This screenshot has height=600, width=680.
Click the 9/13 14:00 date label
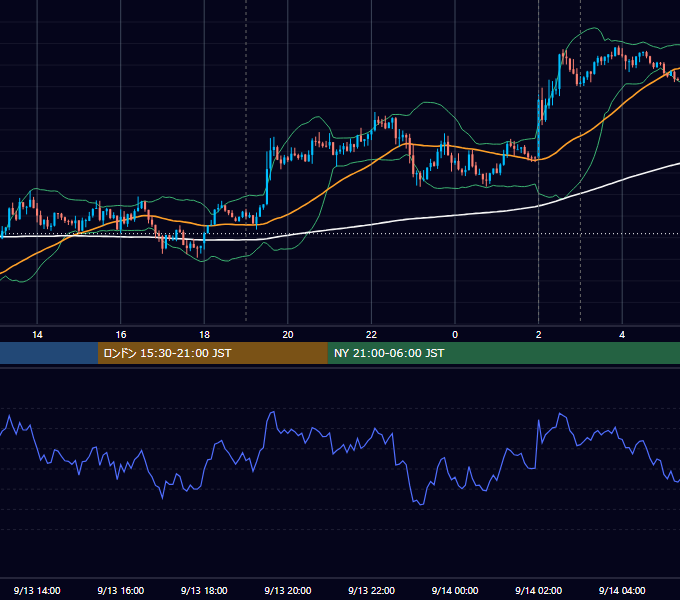[x=37, y=590]
